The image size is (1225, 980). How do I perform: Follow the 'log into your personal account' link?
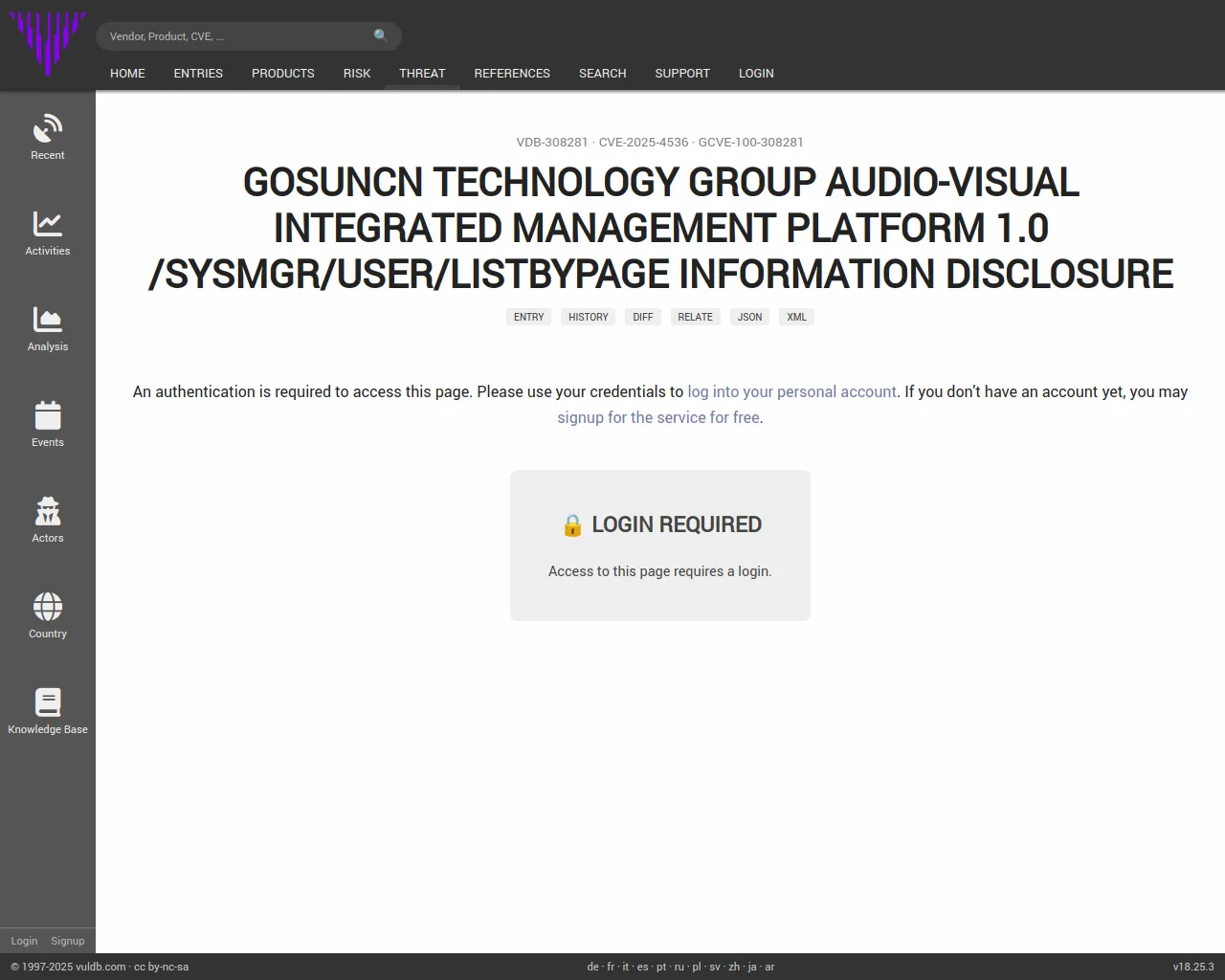pyautogui.click(x=792, y=391)
